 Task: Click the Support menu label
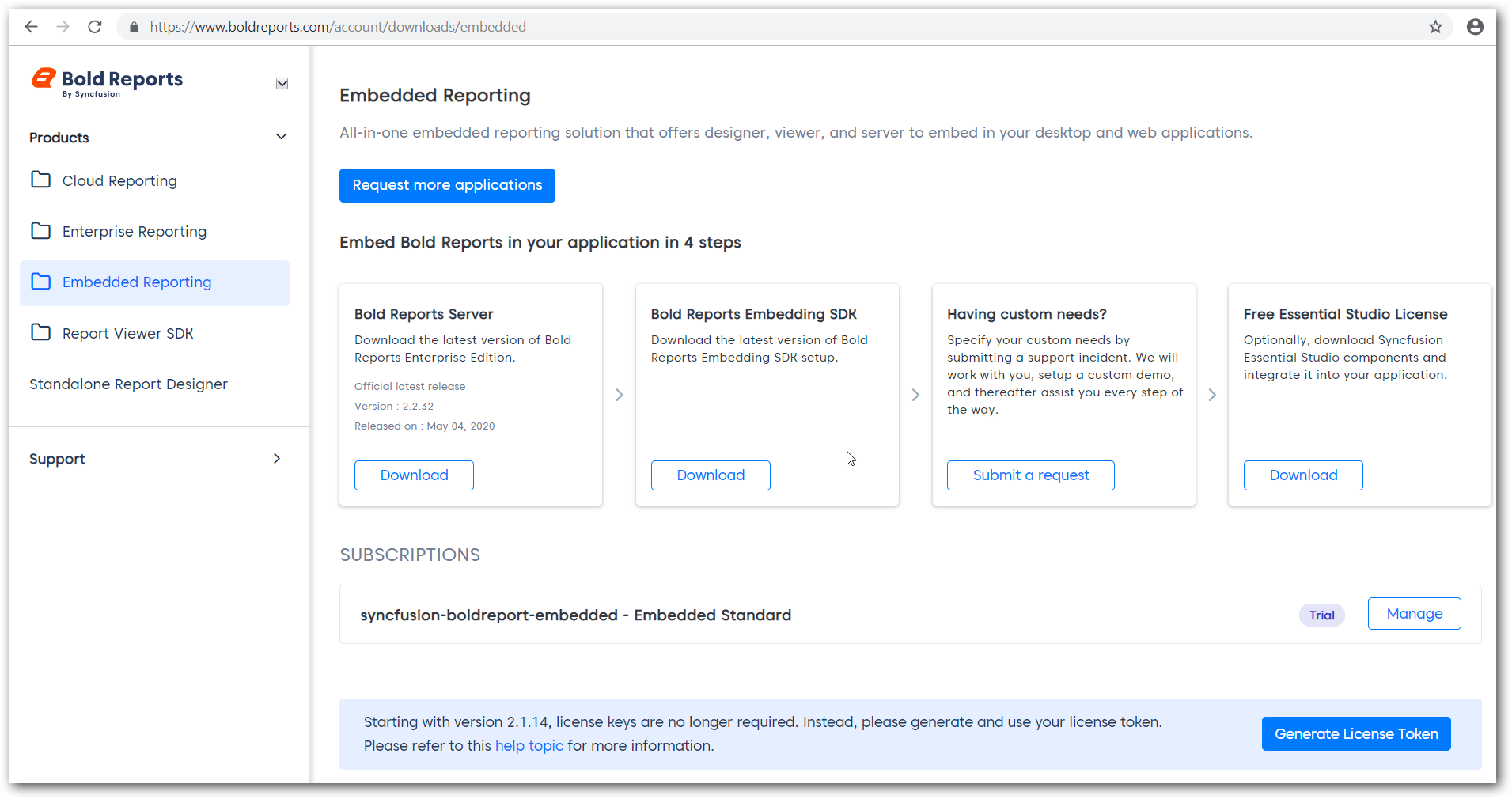tap(57, 459)
